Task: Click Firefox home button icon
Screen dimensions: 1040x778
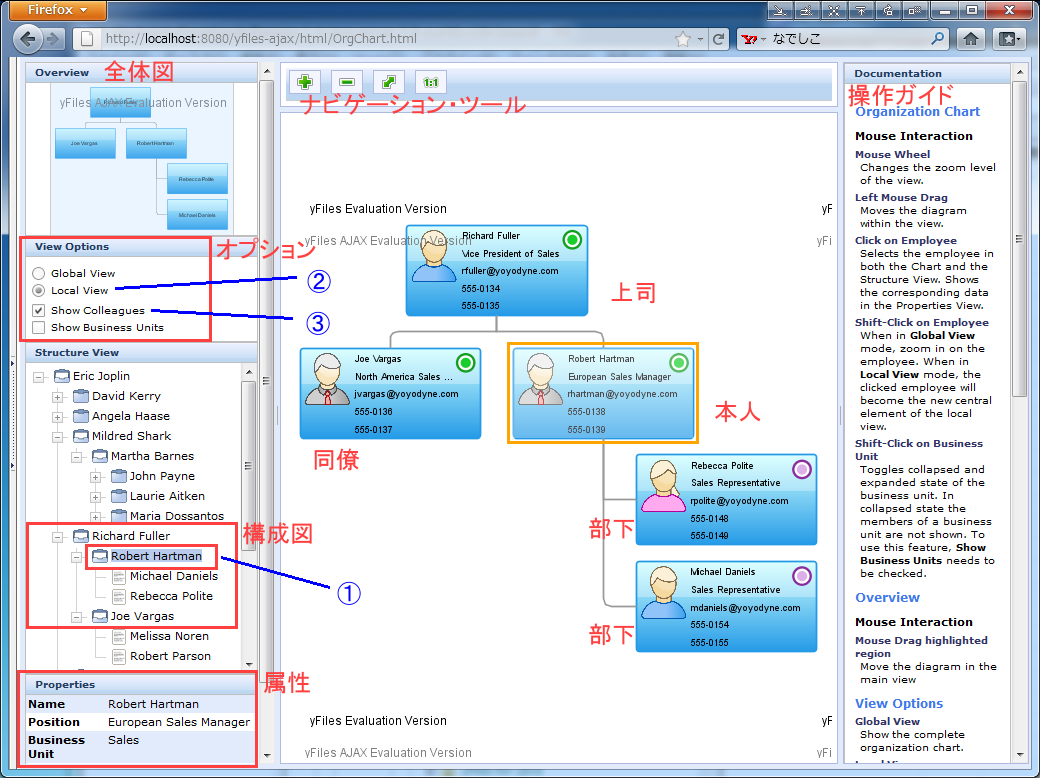Action: (x=969, y=39)
